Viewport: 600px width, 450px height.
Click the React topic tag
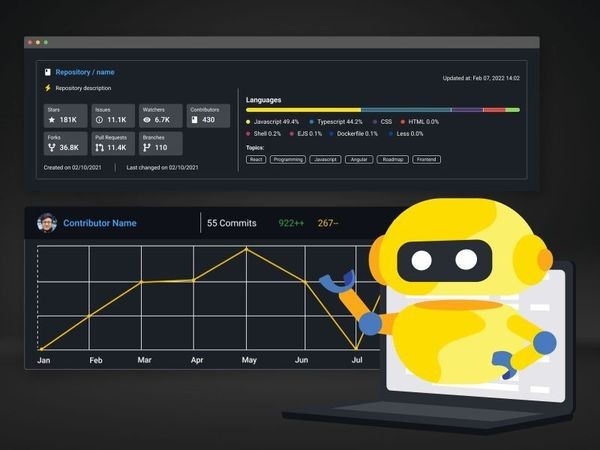256,159
